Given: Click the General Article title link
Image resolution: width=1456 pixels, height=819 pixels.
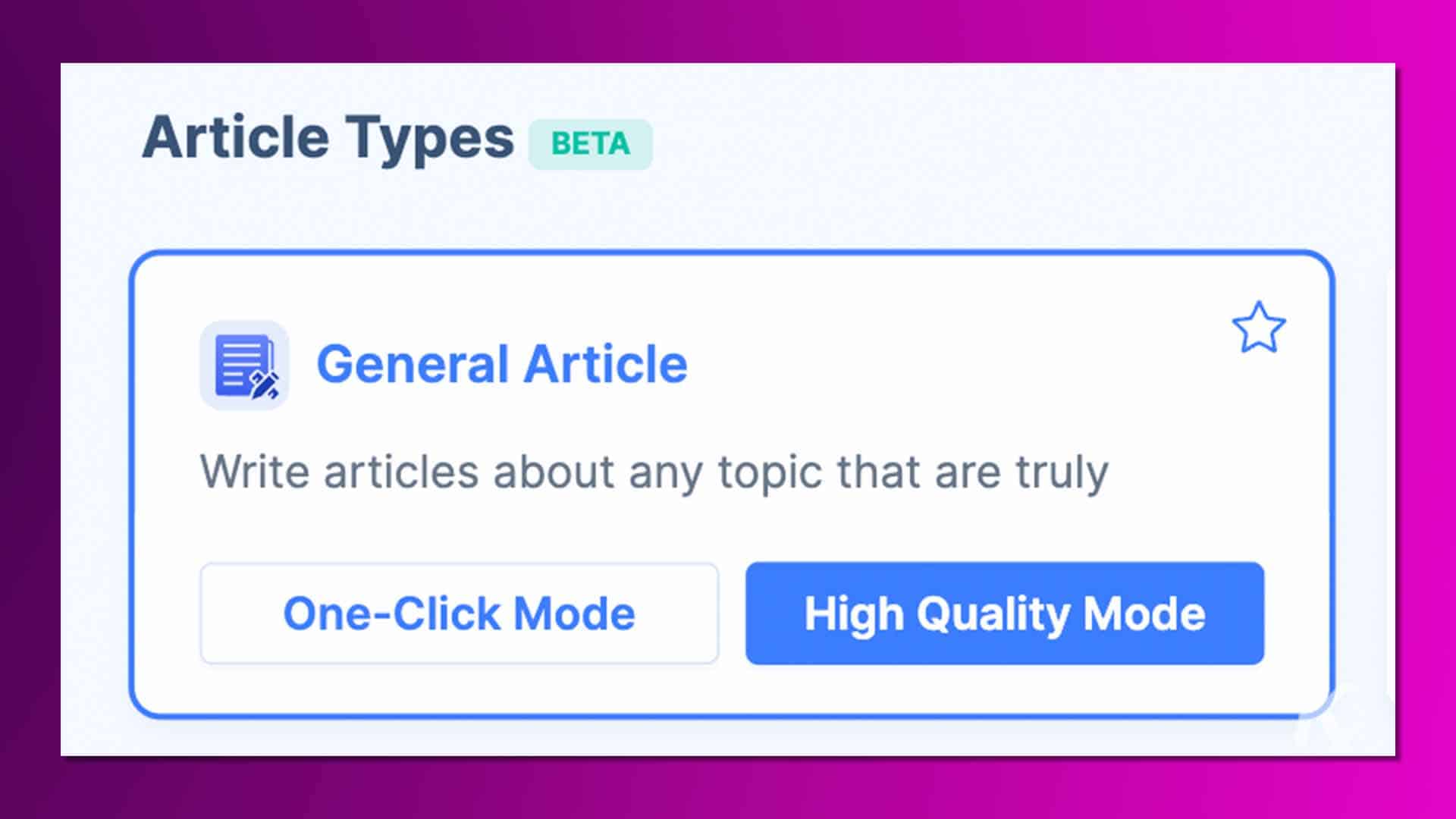Looking at the screenshot, I should tap(502, 364).
